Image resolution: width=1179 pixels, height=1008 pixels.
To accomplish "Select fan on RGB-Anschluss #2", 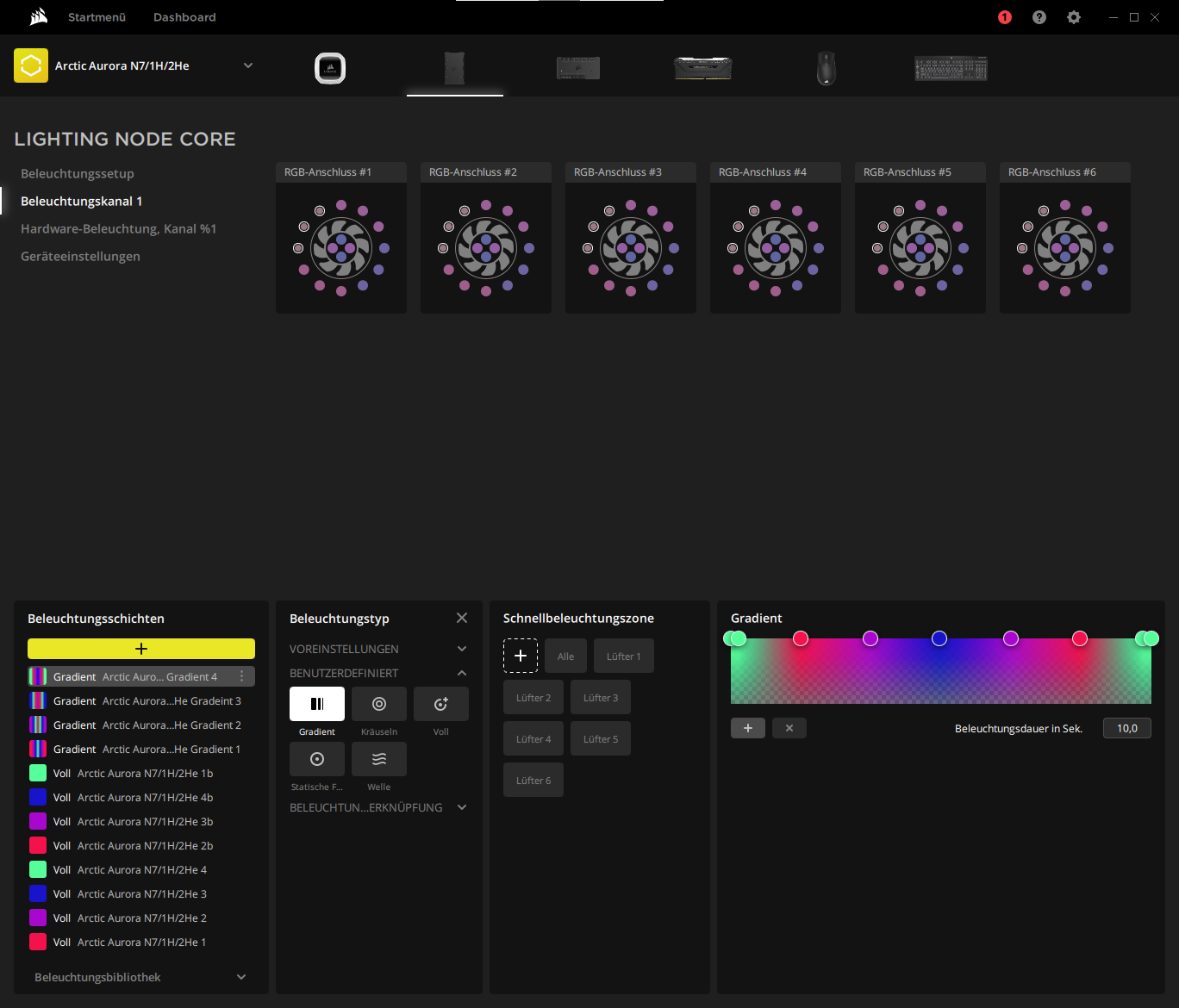I will coord(486,248).
